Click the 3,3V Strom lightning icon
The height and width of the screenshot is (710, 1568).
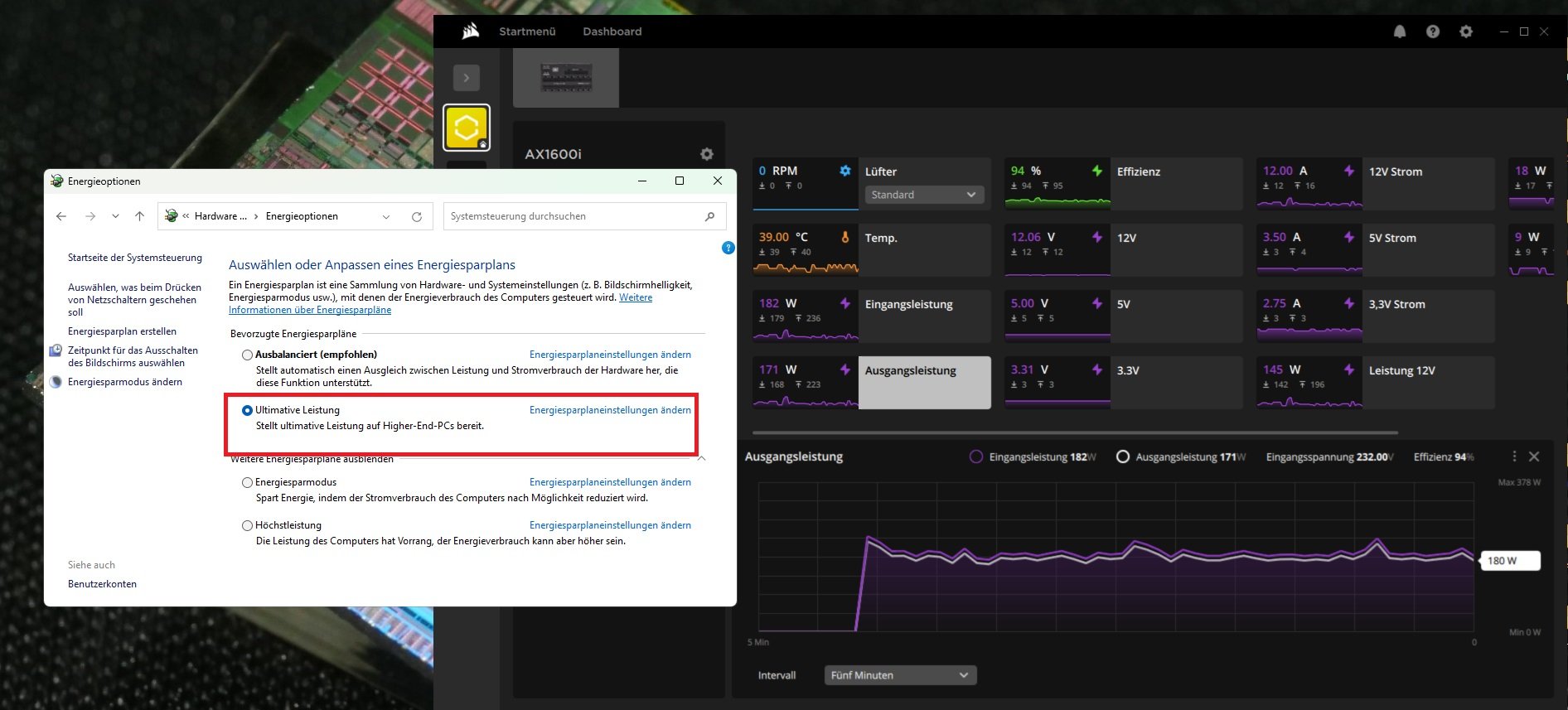1349,303
